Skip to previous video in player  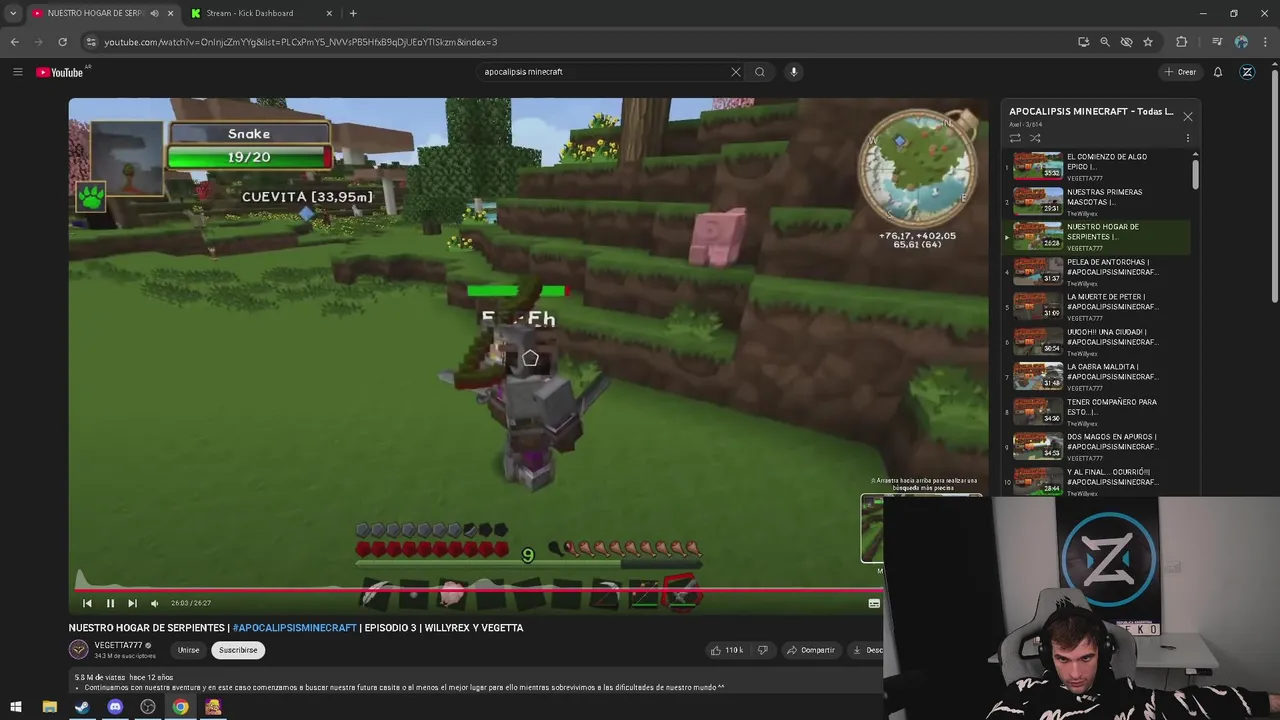[87, 603]
